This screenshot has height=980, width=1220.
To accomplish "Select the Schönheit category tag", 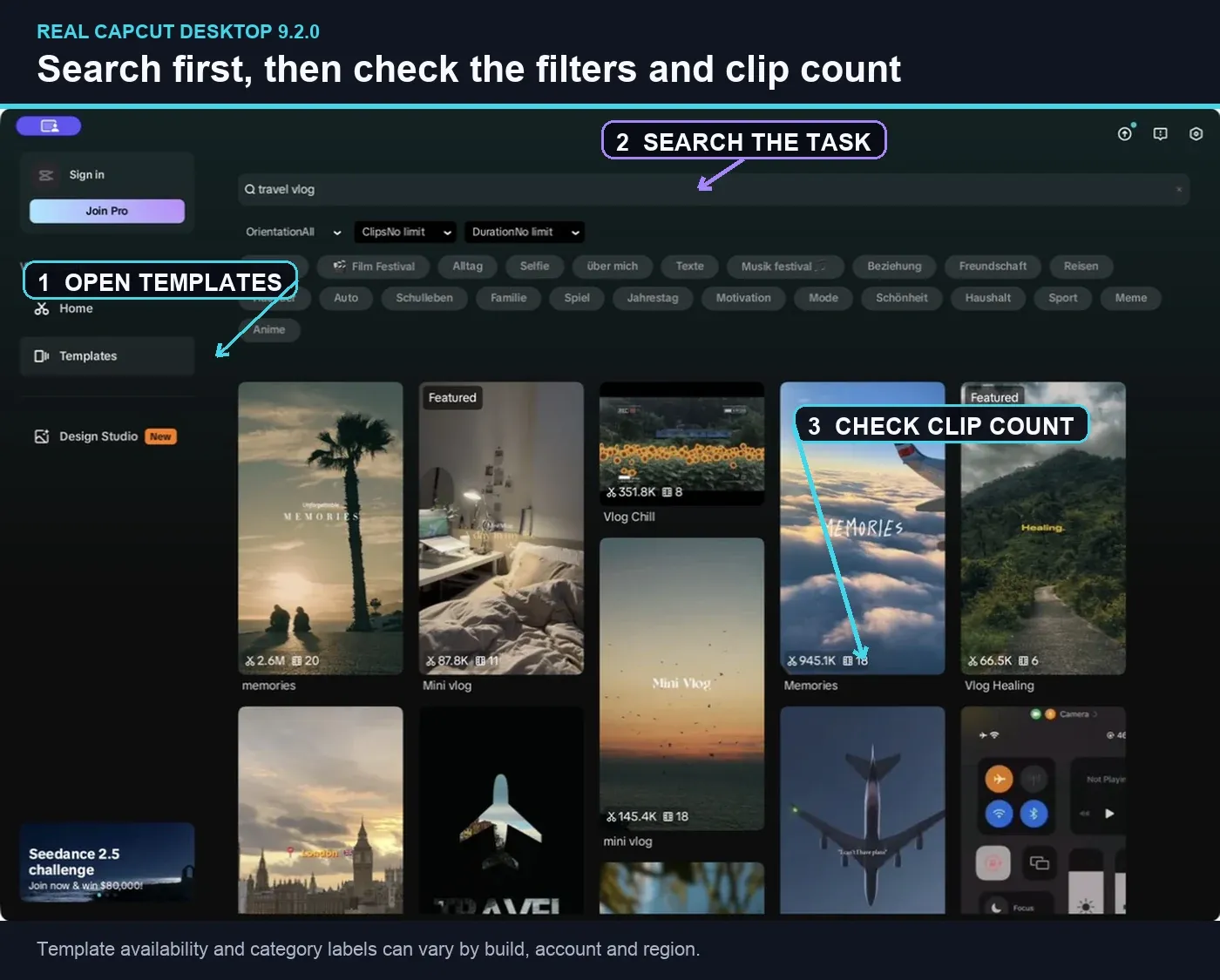I will click(x=902, y=298).
